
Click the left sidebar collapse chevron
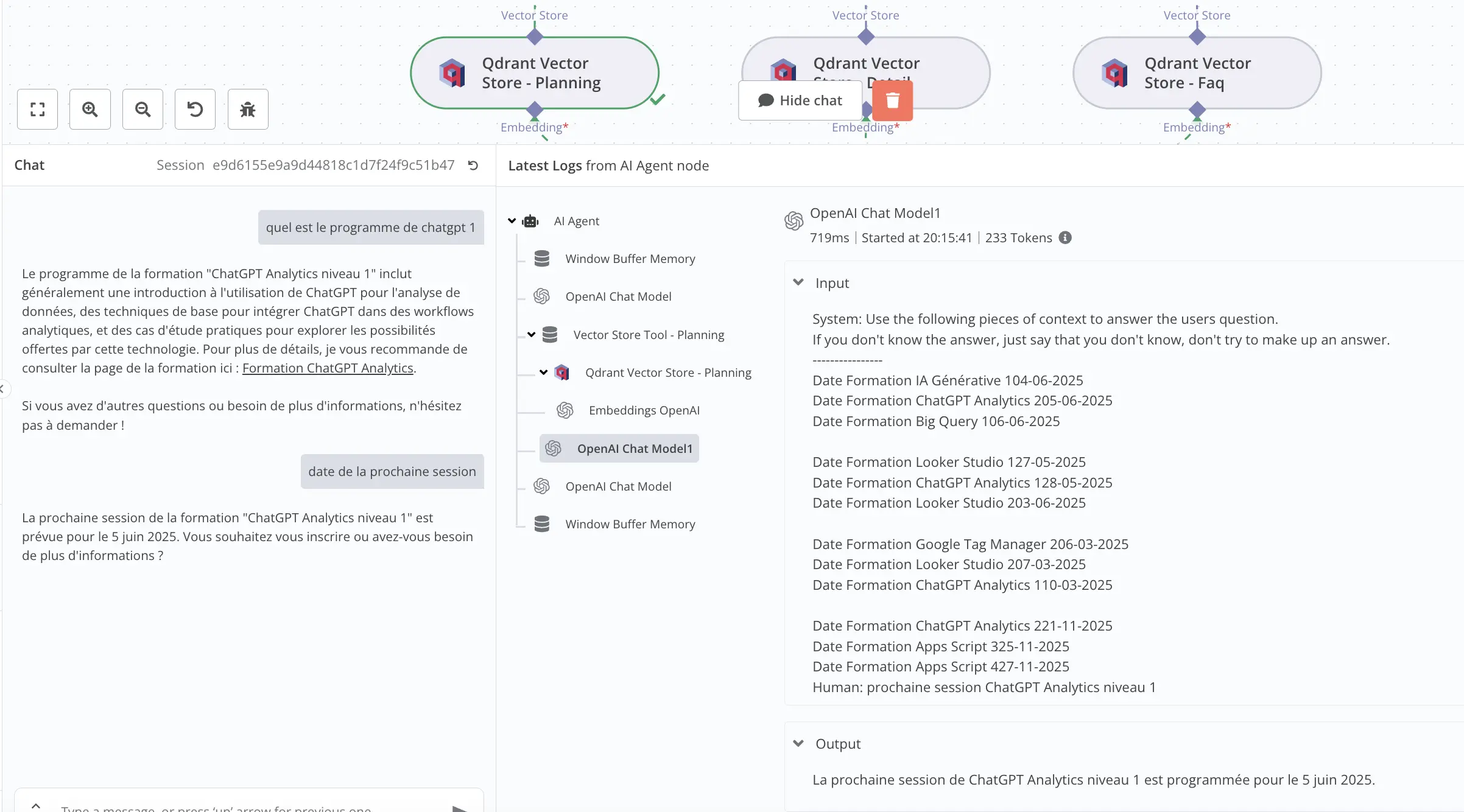[2, 388]
